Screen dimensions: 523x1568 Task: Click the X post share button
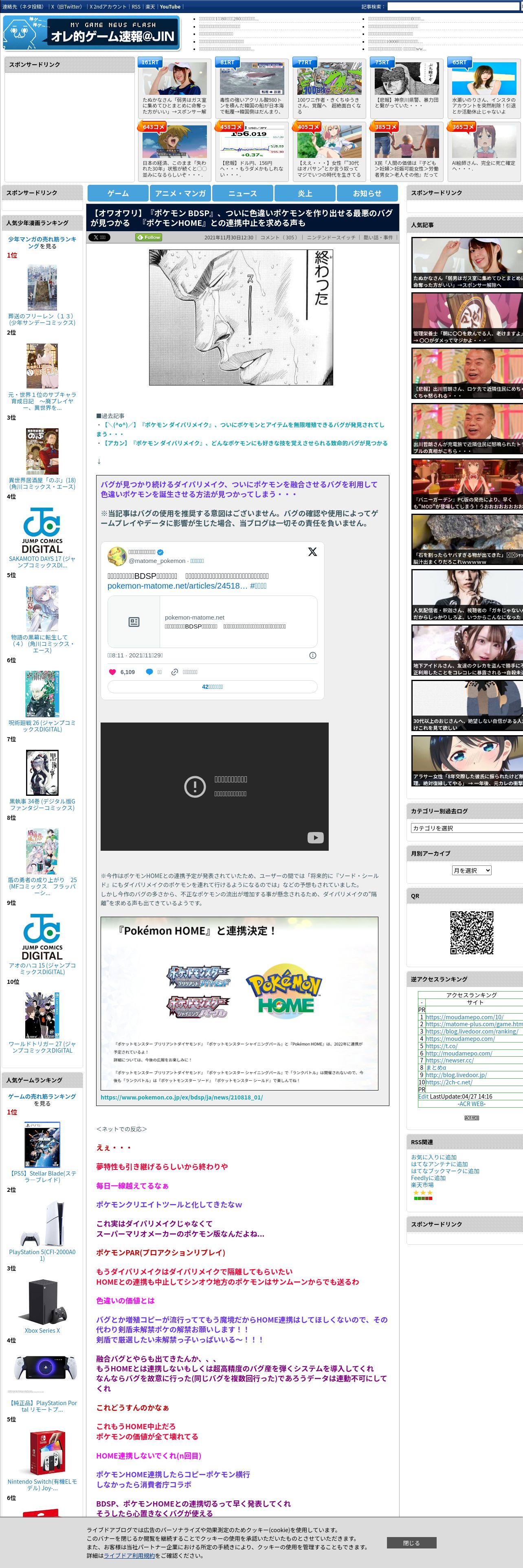(99, 237)
